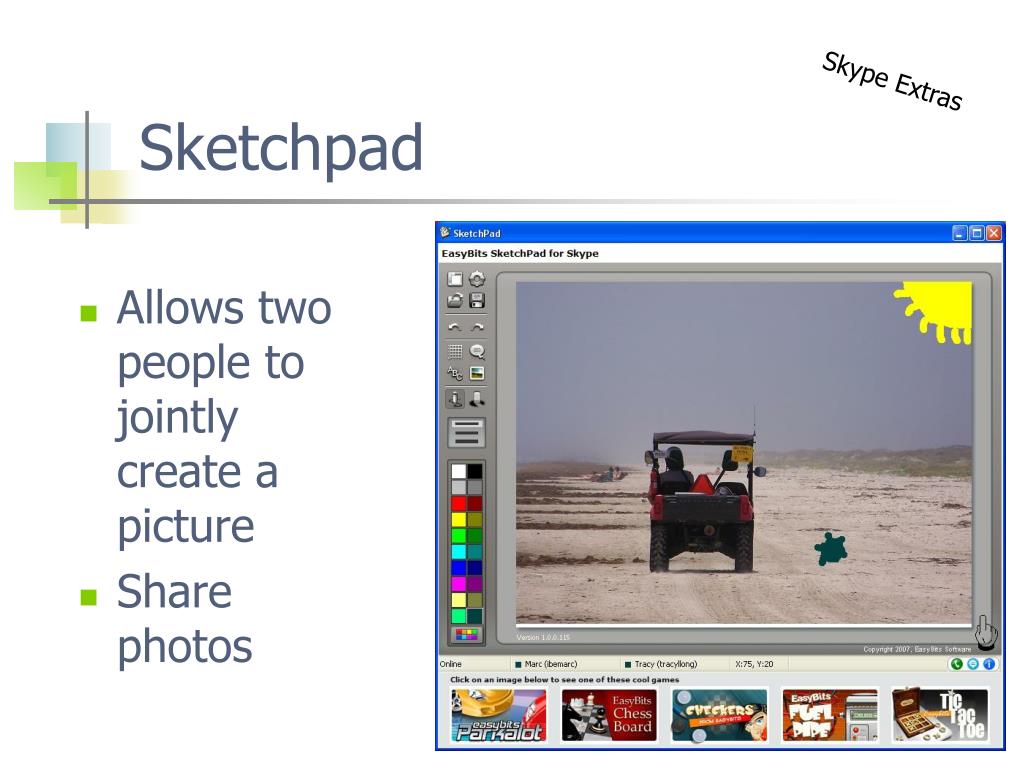Pick the bright blue color swatch
Image resolution: width=1024 pixels, height=768 pixels.
(x=459, y=568)
